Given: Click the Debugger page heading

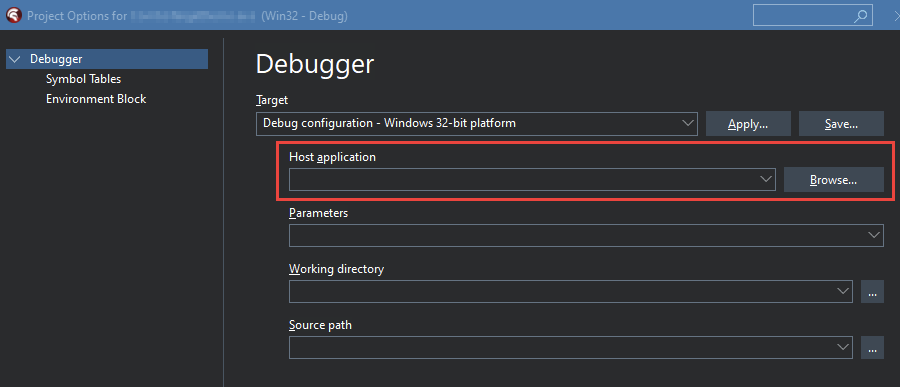Looking at the screenshot, I should (315, 64).
